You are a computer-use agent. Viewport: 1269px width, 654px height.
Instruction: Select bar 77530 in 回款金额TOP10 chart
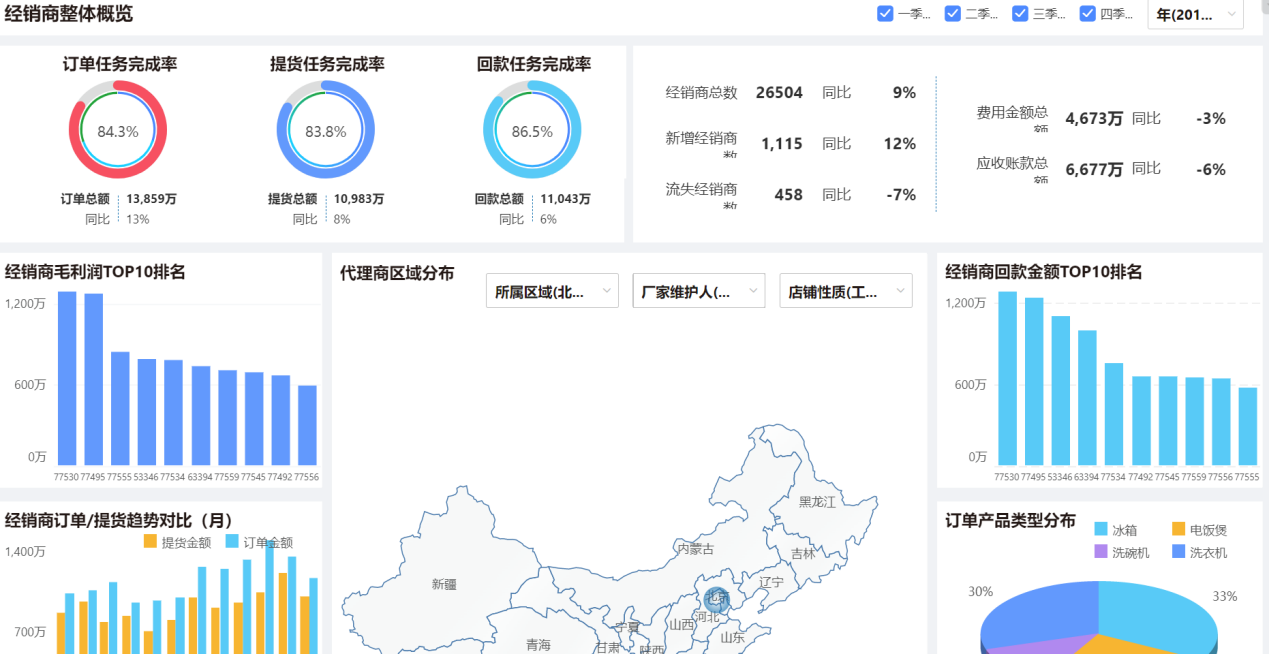coord(1008,378)
